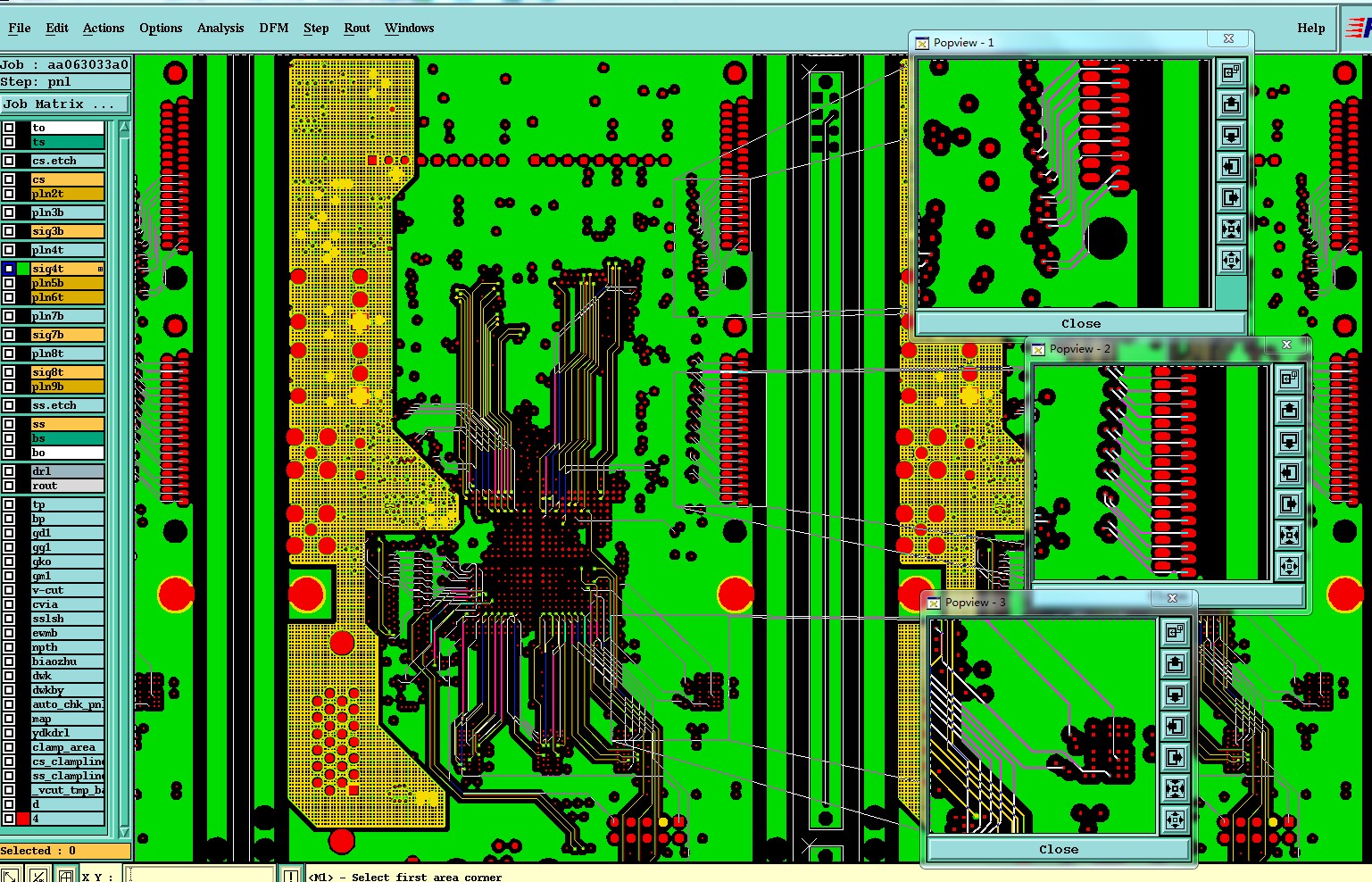
Task: Click inward-arrows zoom icon in Popview - 3
Action: pyautogui.click(x=1175, y=788)
